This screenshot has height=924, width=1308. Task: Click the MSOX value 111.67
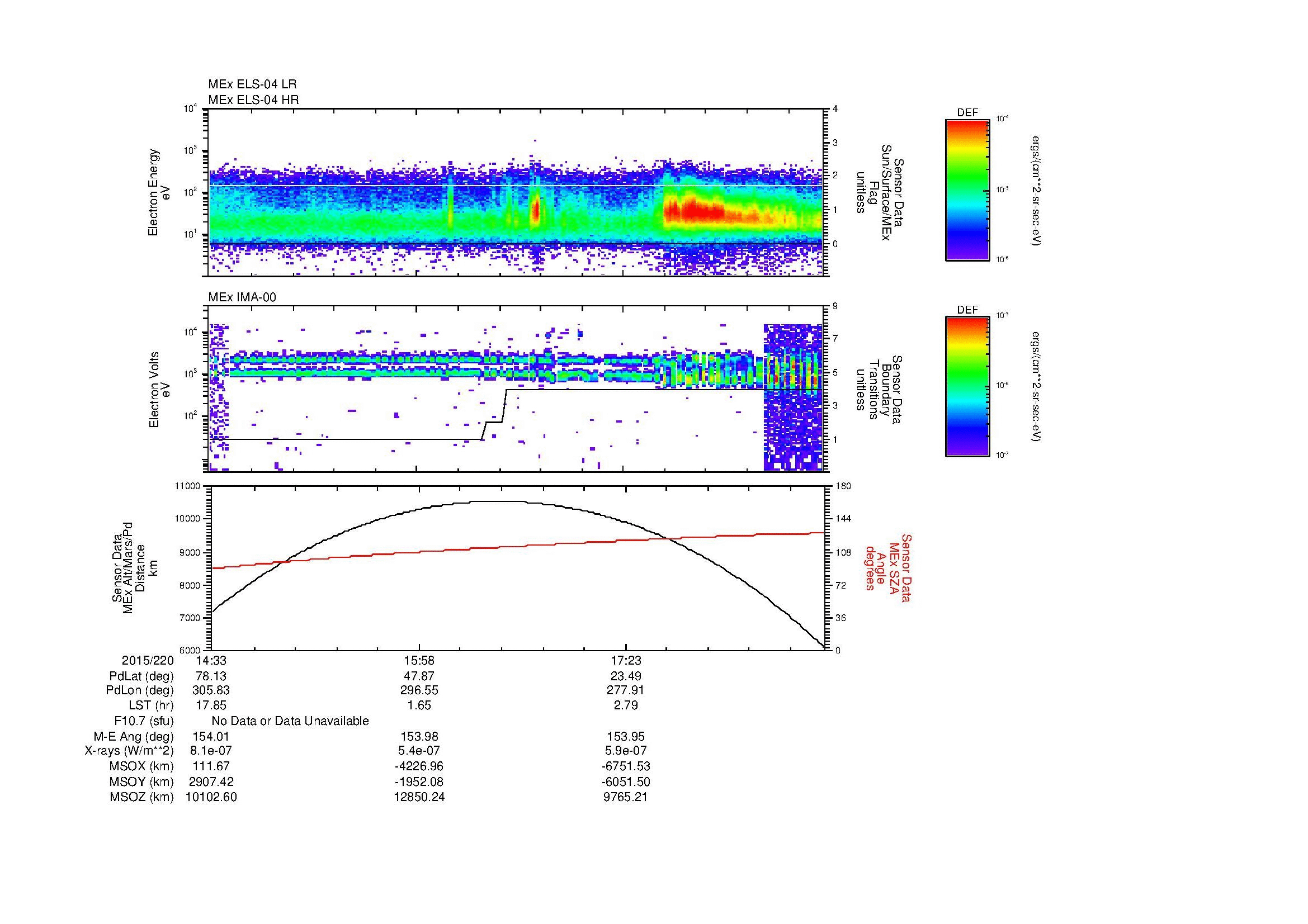click(x=211, y=766)
